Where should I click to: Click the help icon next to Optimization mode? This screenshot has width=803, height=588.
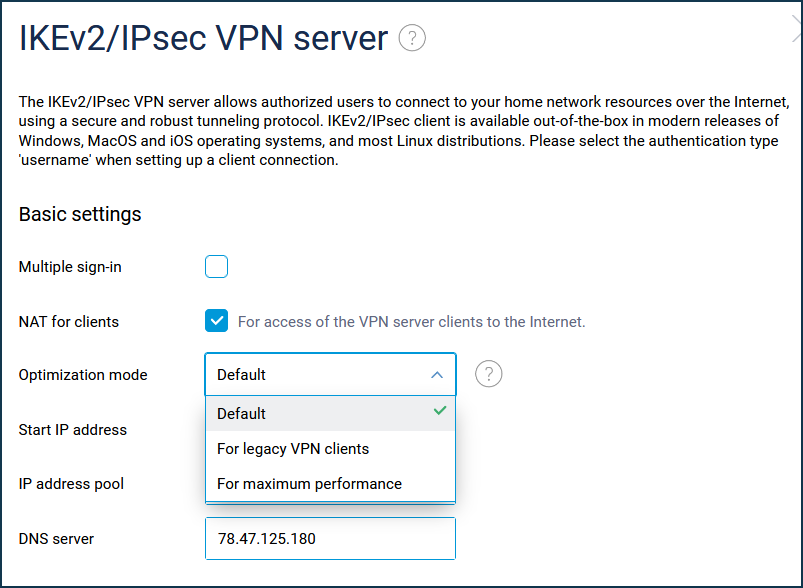[x=489, y=374]
